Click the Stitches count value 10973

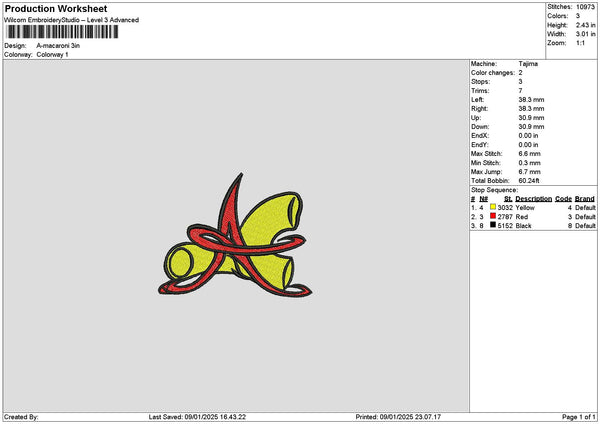pos(585,7)
